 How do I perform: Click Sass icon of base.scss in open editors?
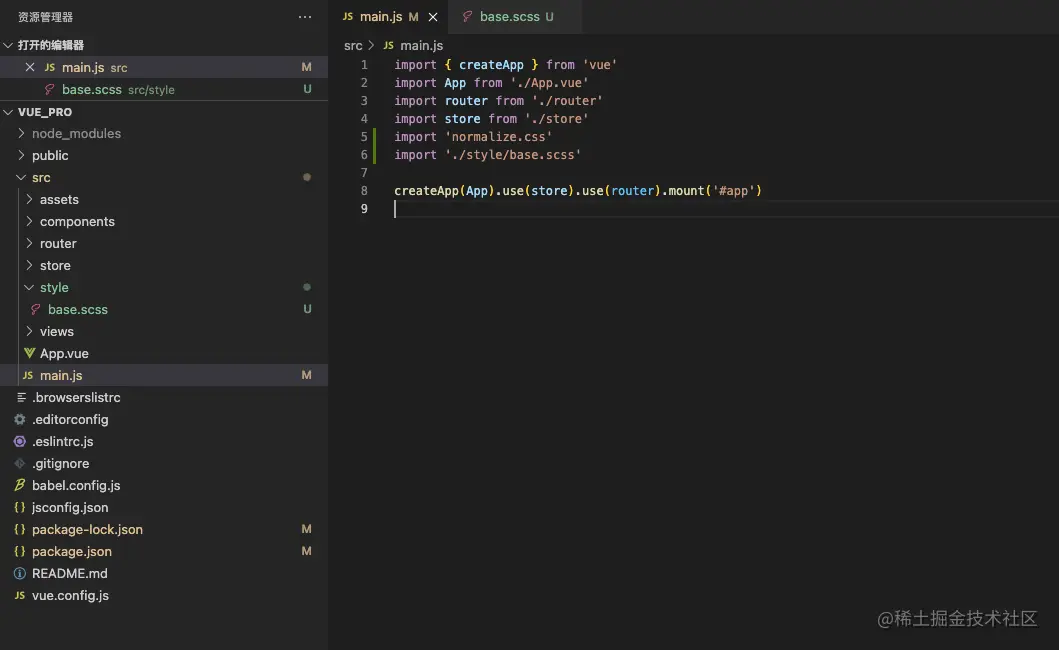[49, 89]
